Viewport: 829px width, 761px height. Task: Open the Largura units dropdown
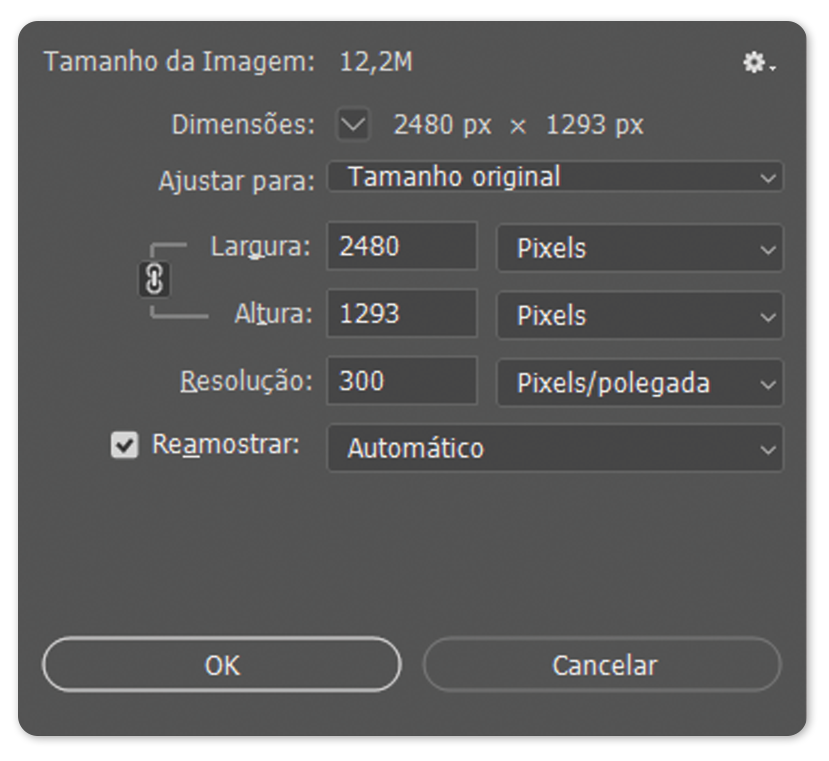click(639, 249)
